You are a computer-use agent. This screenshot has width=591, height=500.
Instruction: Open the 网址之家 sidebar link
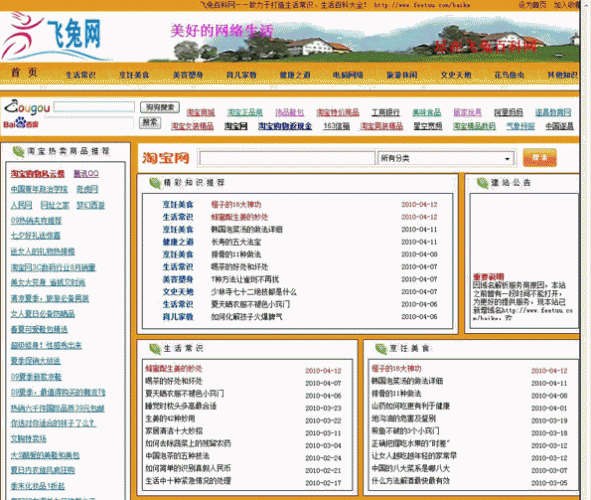pyautogui.click(x=55, y=205)
